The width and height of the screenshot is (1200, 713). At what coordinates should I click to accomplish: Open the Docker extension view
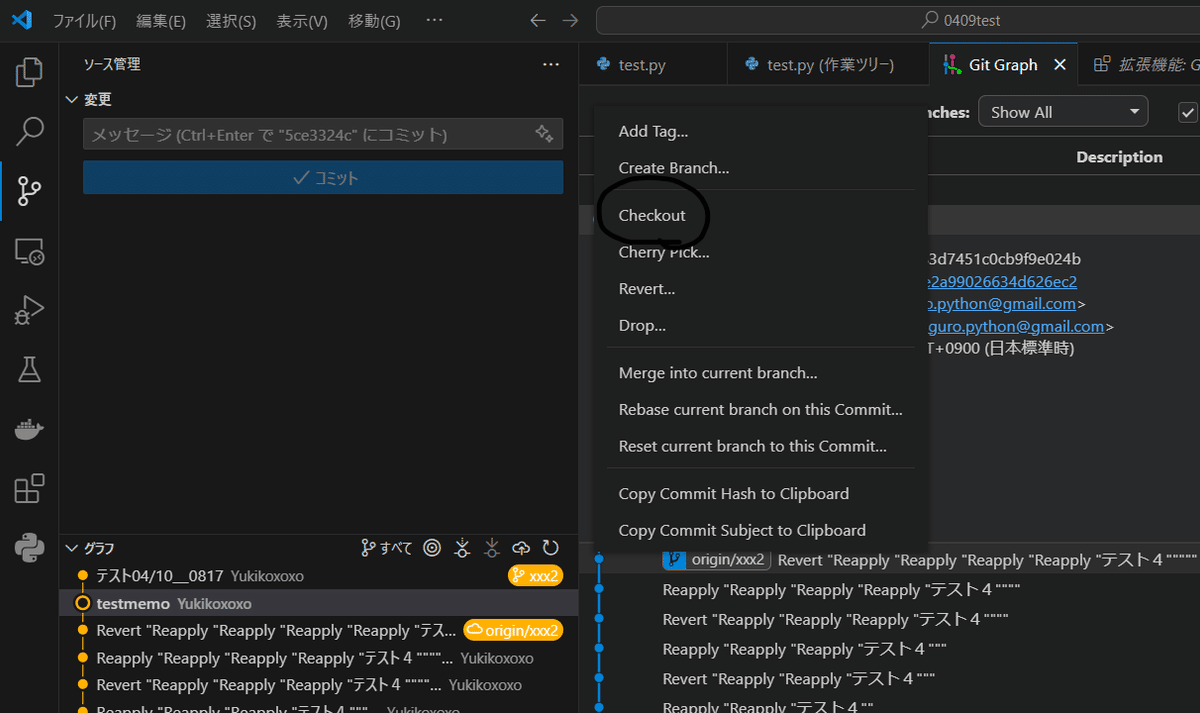29,428
